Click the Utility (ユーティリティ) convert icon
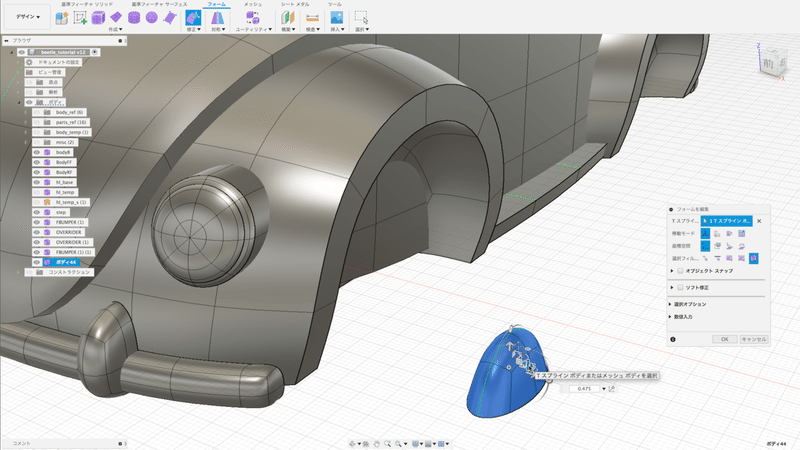800x450 pixels. pyautogui.click(x=253, y=18)
